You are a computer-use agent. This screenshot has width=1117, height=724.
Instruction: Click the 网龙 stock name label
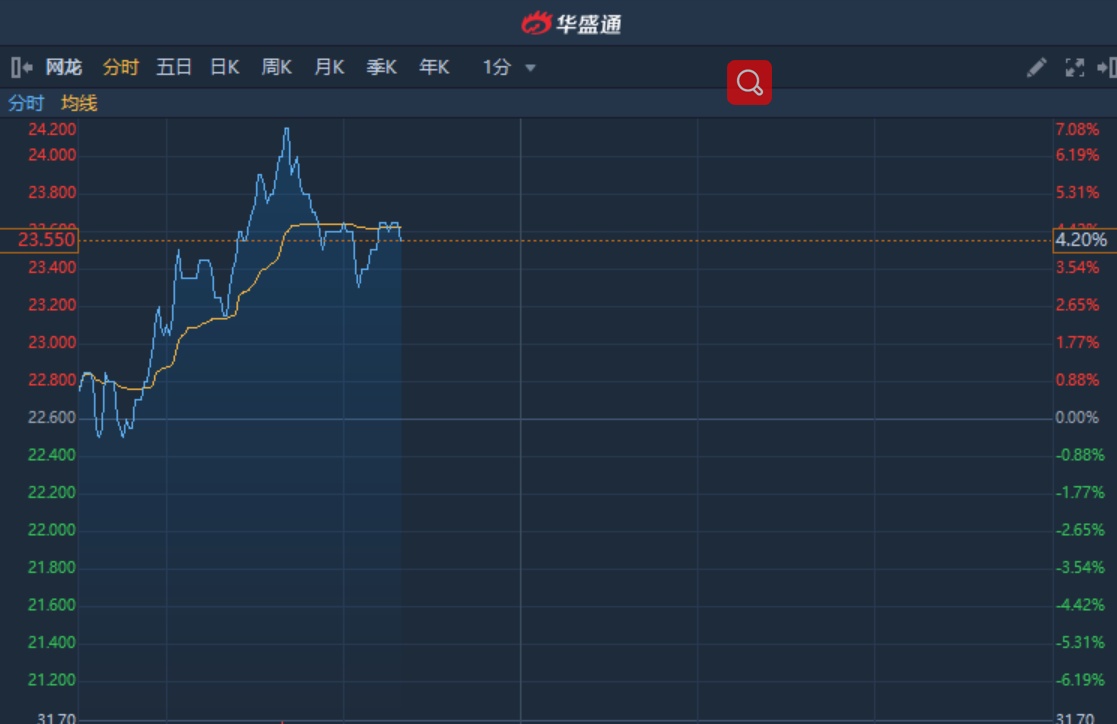[63, 68]
